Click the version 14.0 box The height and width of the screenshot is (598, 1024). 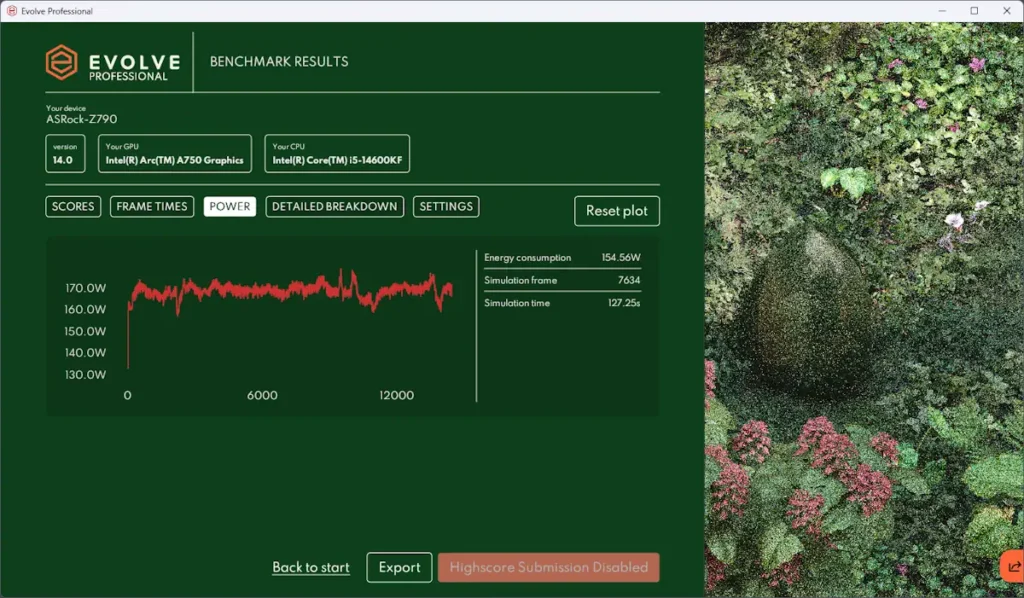coord(65,153)
